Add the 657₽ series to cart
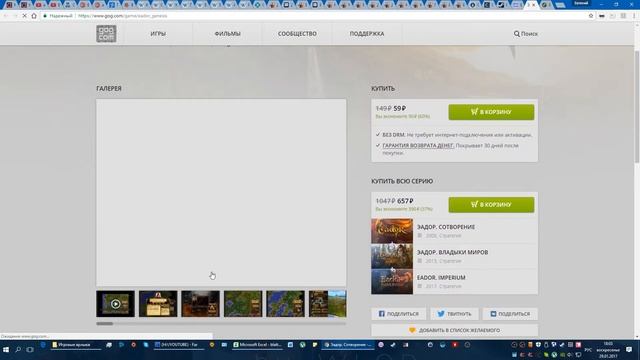Image resolution: width=640 pixels, height=360 pixels. (491, 204)
